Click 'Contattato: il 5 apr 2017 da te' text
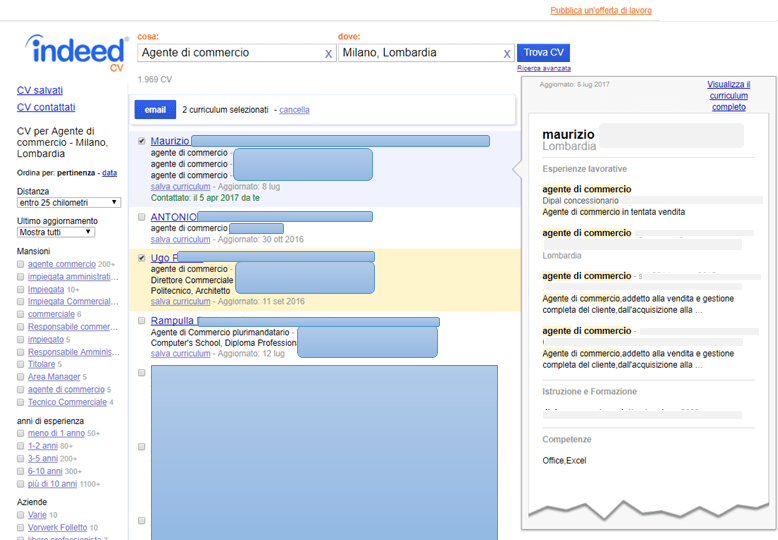The width and height of the screenshot is (778, 540). coord(205,198)
